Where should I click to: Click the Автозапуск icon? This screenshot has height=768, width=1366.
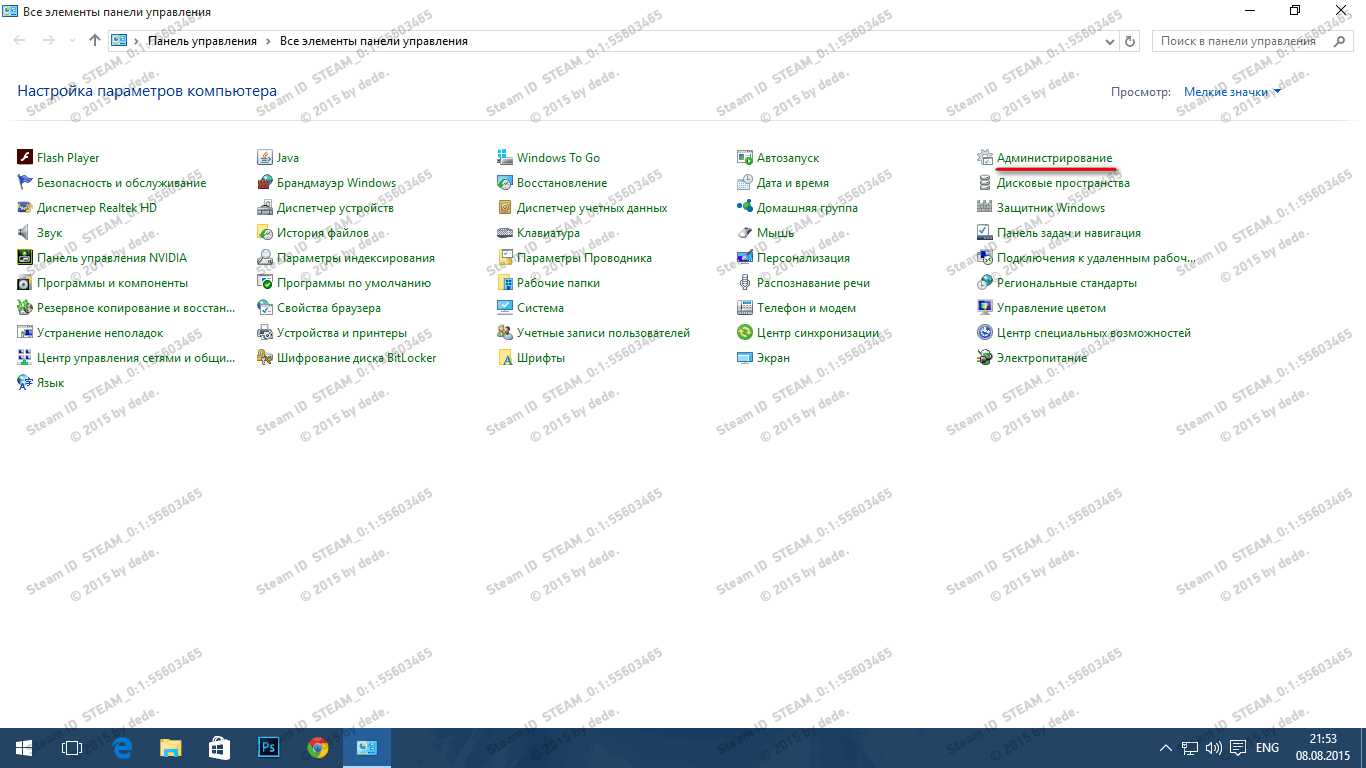745,158
